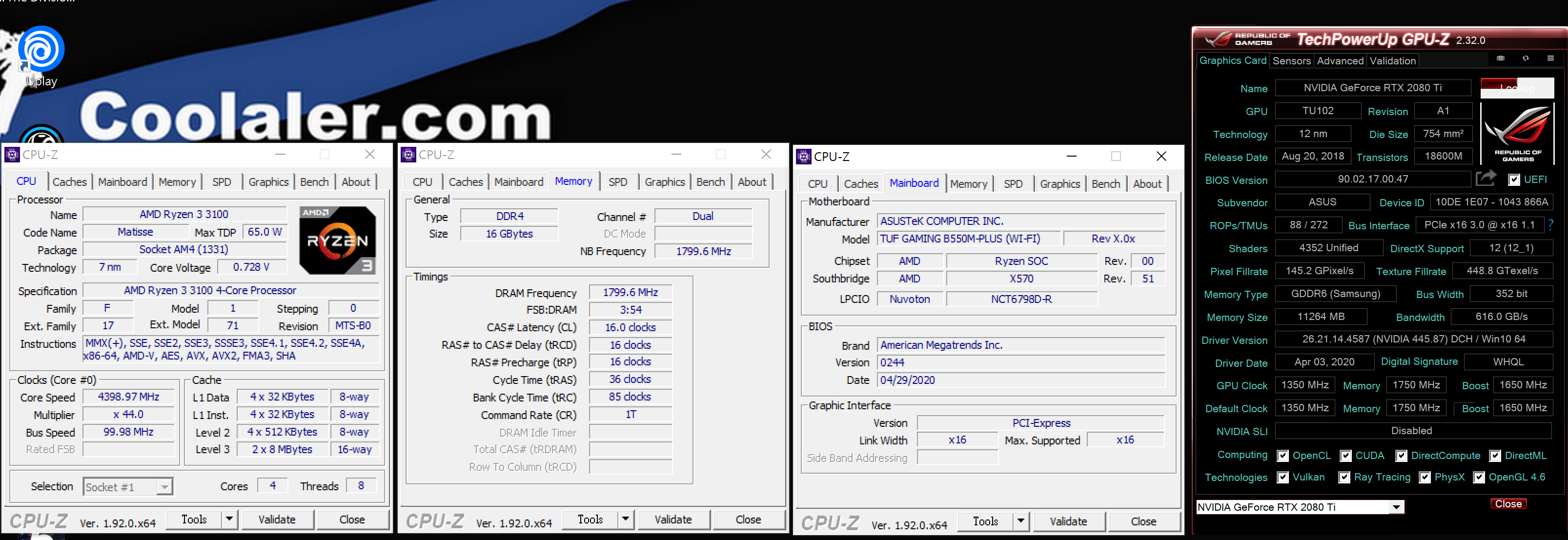1568x540 pixels.
Task: Click the BIOS date 04/29/2020 field
Action: click(1021, 380)
